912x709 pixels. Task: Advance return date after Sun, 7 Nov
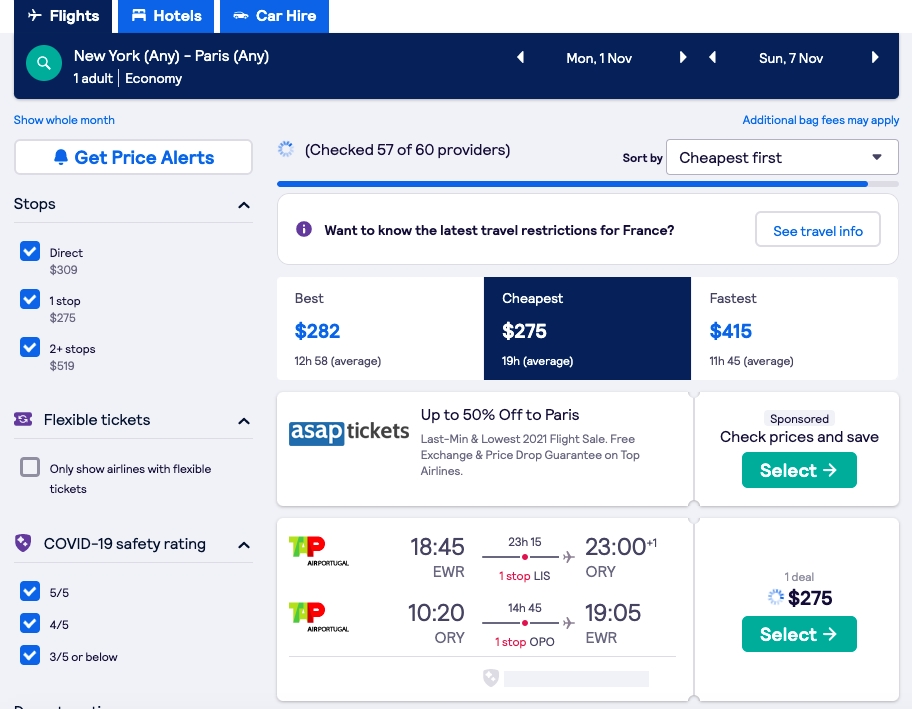[x=875, y=58]
